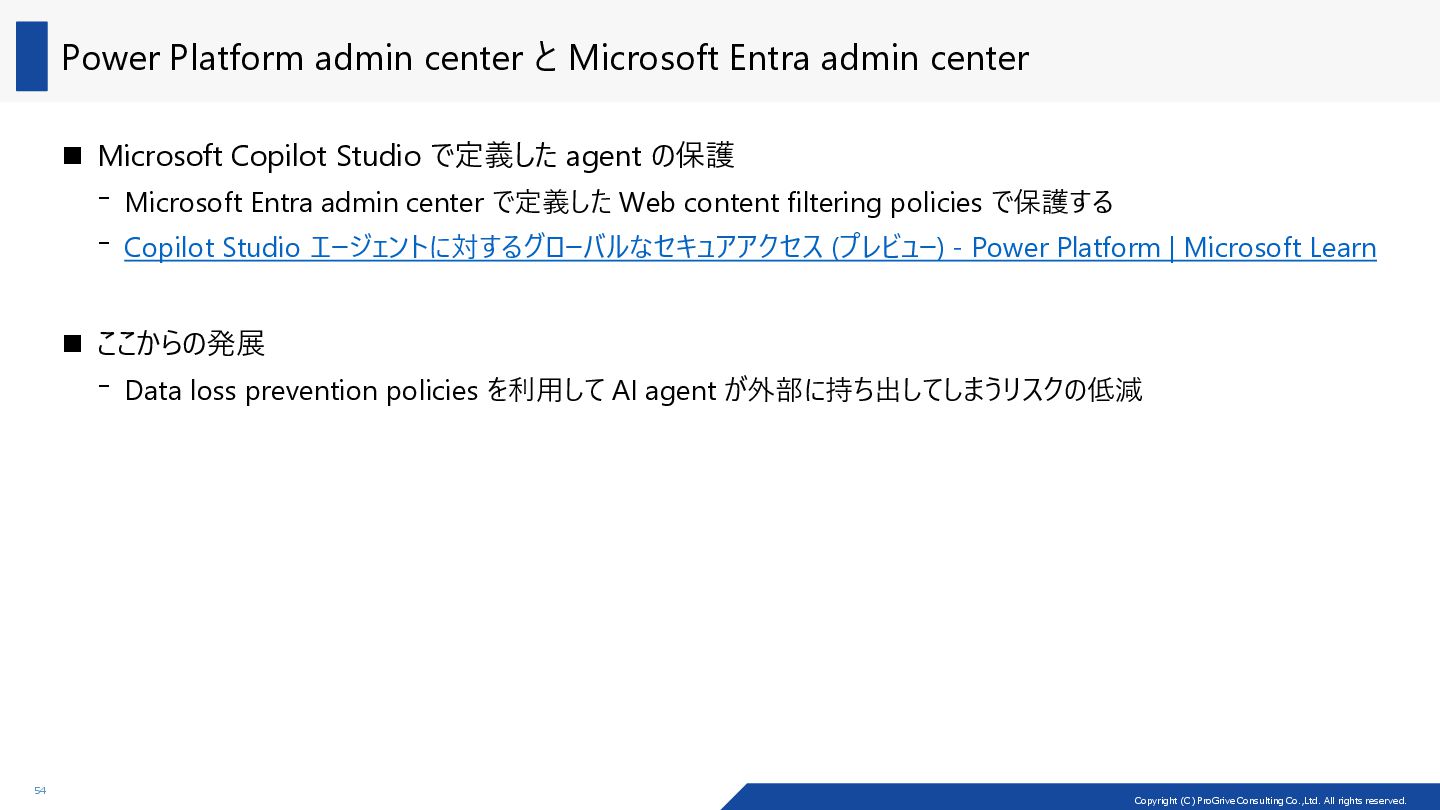Click the square bullet before ここからの発展
The height and width of the screenshot is (810, 1440).
pos(72,344)
